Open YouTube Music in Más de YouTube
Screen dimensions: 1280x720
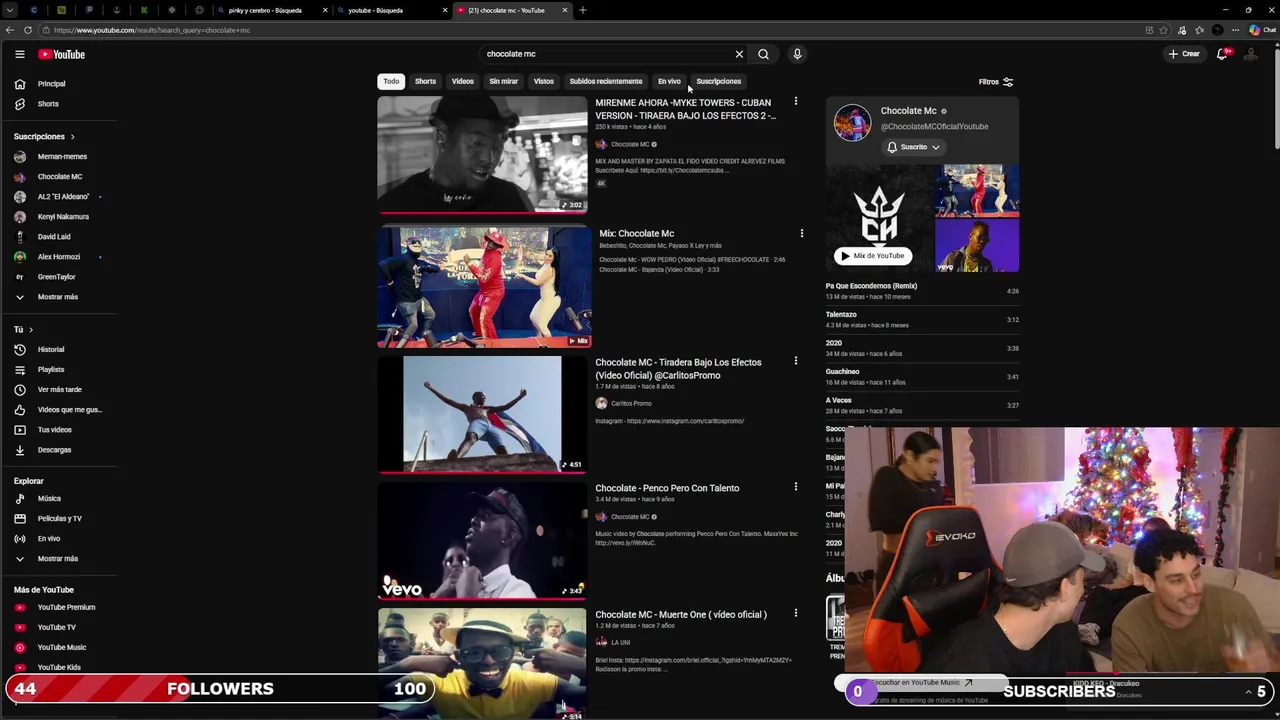click(62, 647)
